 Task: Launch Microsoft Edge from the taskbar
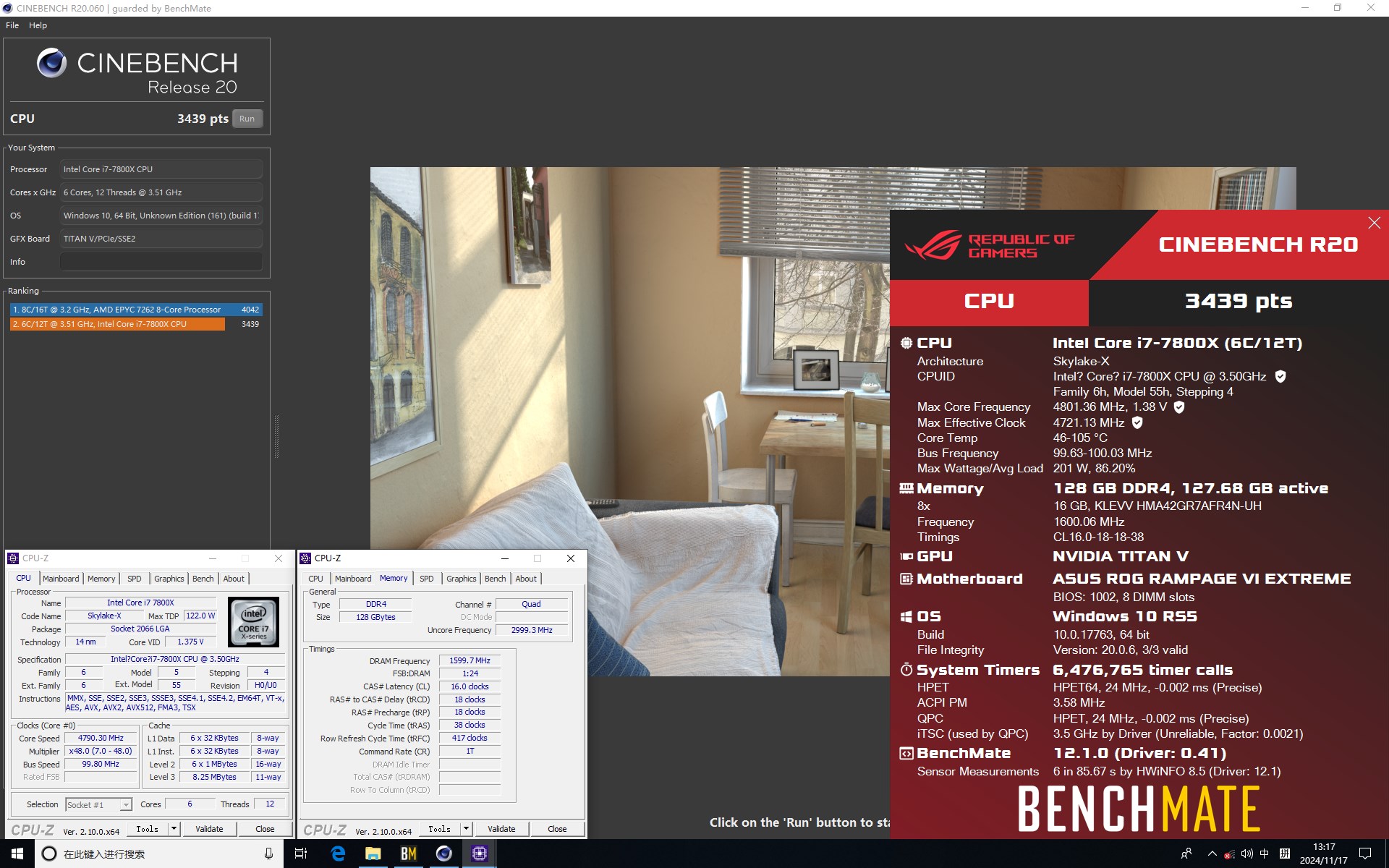(x=338, y=854)
